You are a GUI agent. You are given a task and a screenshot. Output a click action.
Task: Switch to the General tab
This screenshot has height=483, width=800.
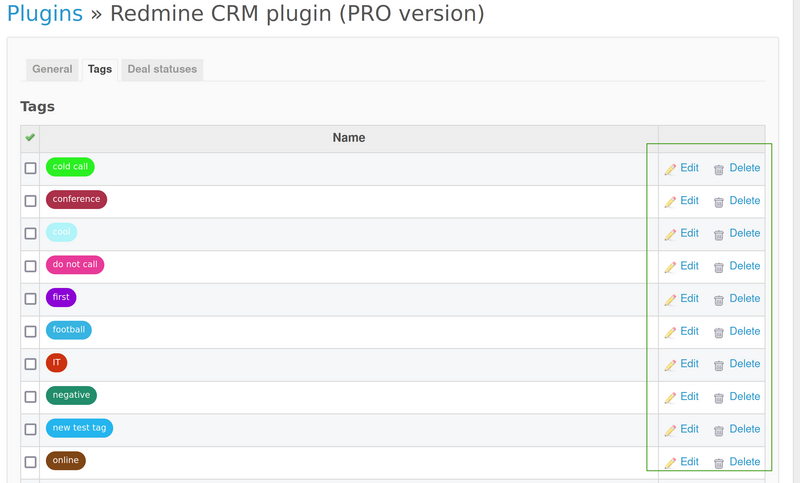pos(52,69)
